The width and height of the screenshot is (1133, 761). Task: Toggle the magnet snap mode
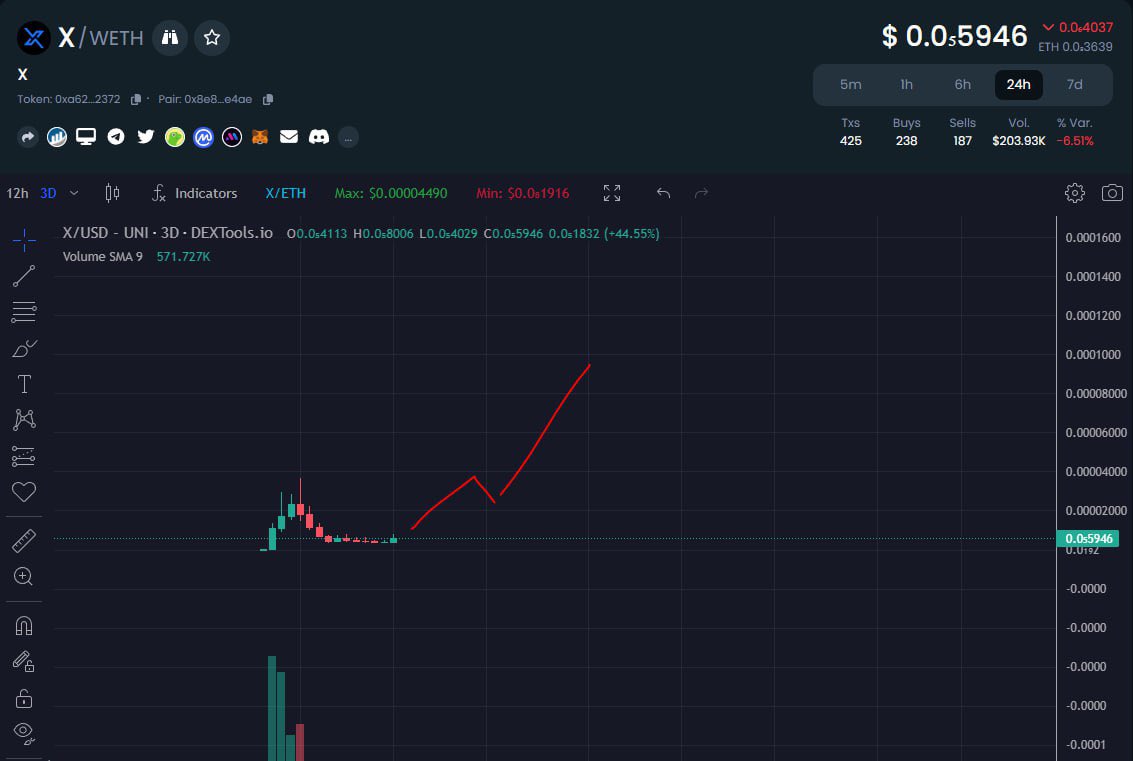coord(24,626)
